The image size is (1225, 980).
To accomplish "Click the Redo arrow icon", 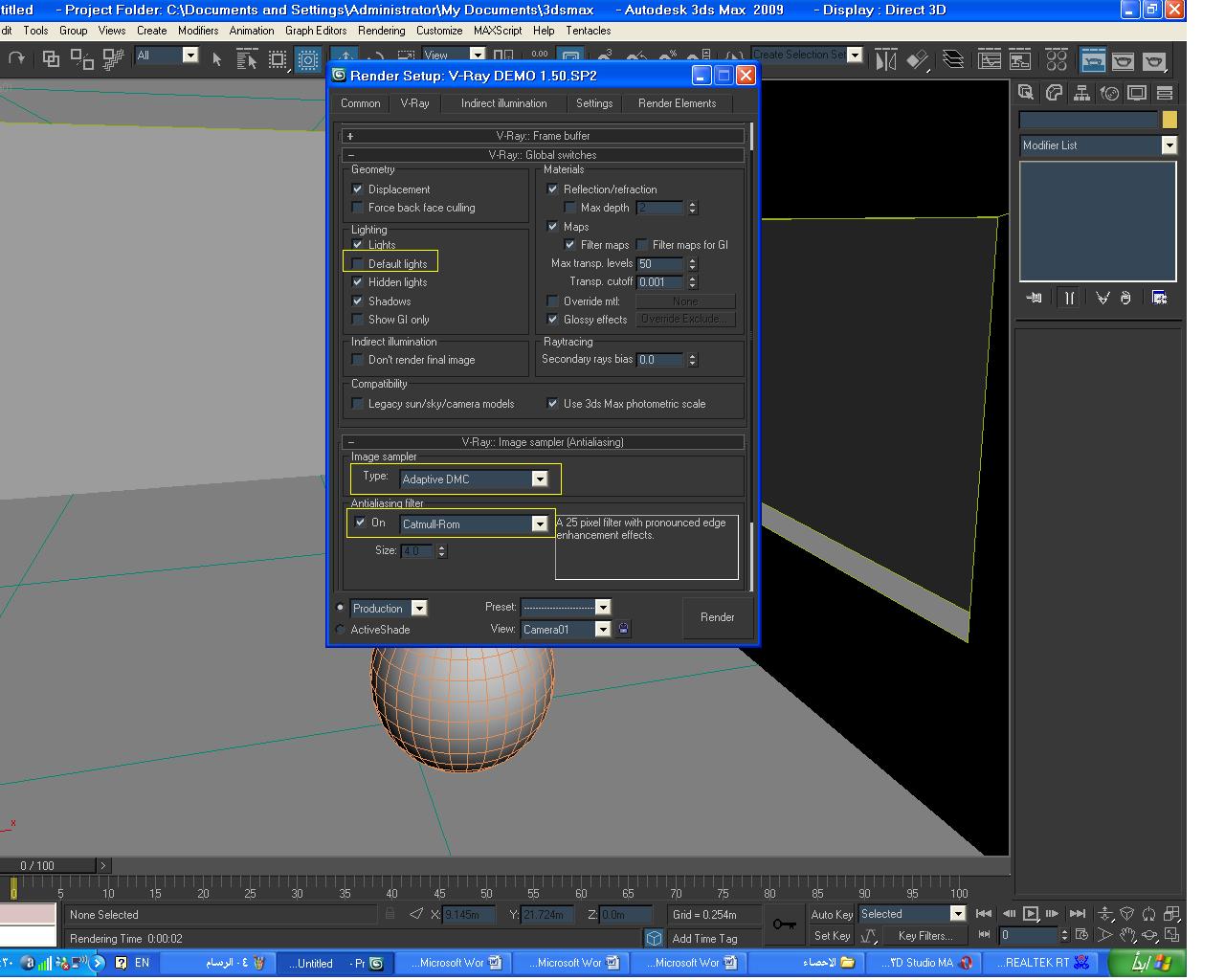I will (16, 59).
